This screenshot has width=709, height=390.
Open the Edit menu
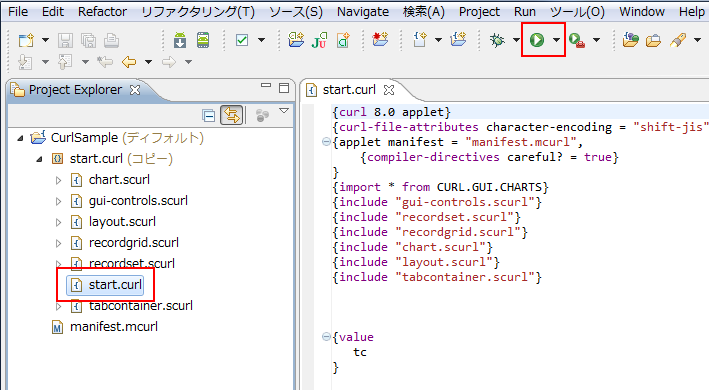[x=53, y=12]
